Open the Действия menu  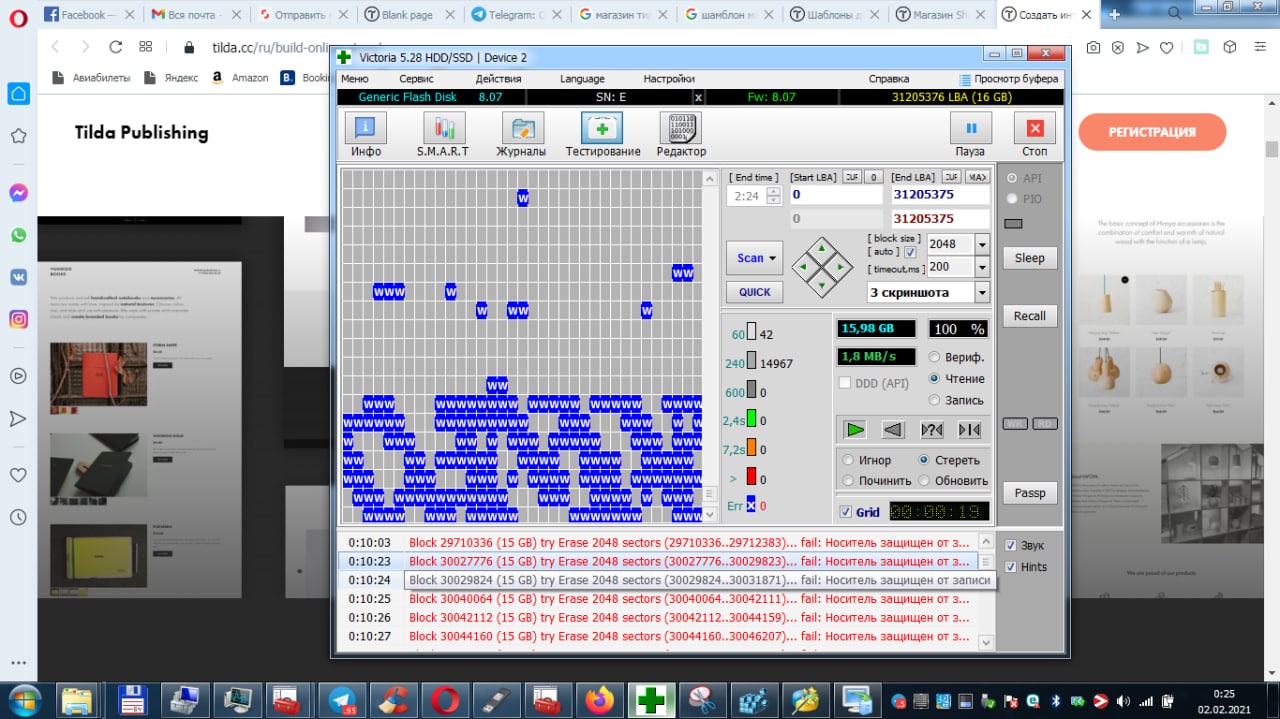(x=498, y=79)
